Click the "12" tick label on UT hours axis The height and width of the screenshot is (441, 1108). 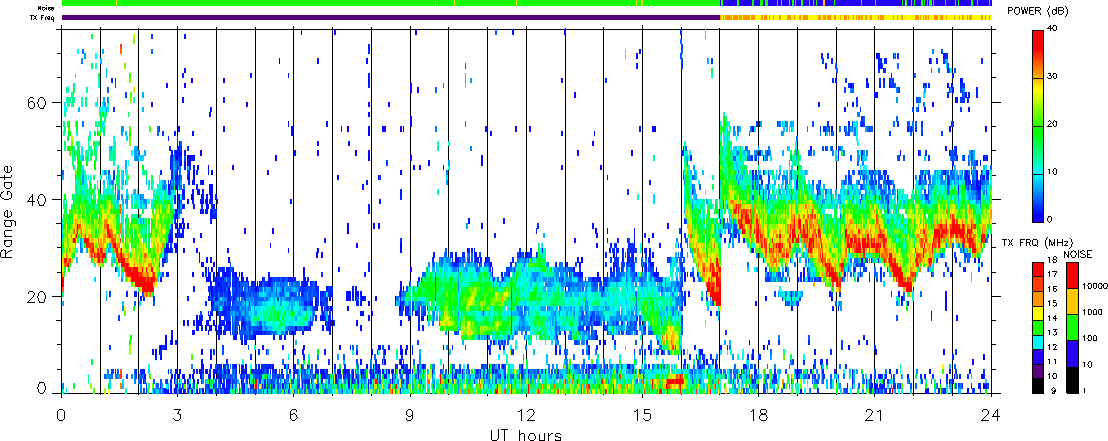pyautogui.click(x=526, y=415)
